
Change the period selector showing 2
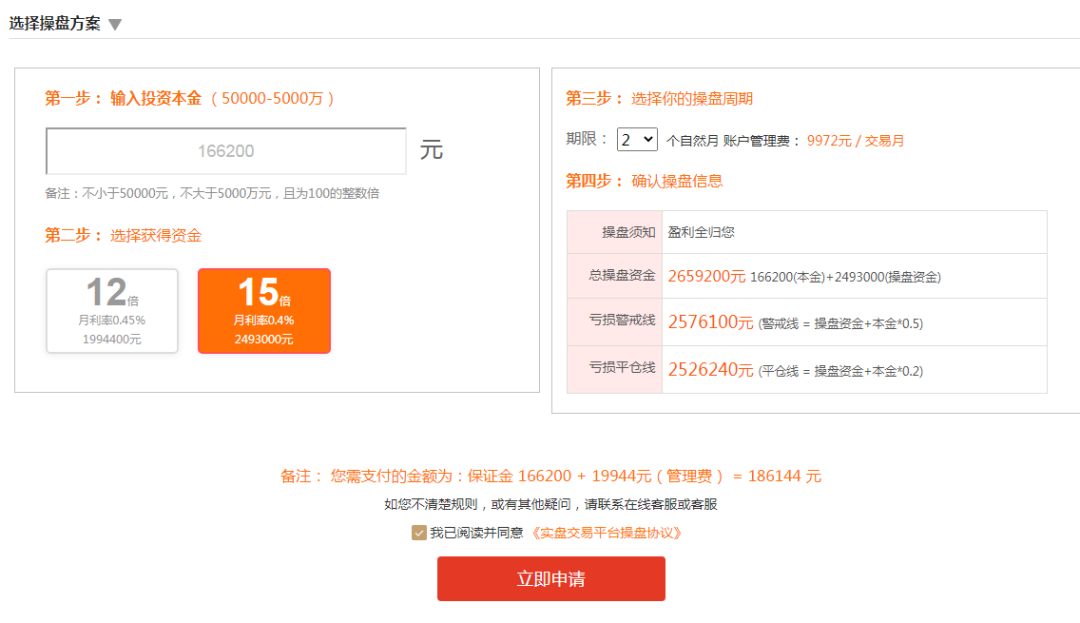click(637, 139)
